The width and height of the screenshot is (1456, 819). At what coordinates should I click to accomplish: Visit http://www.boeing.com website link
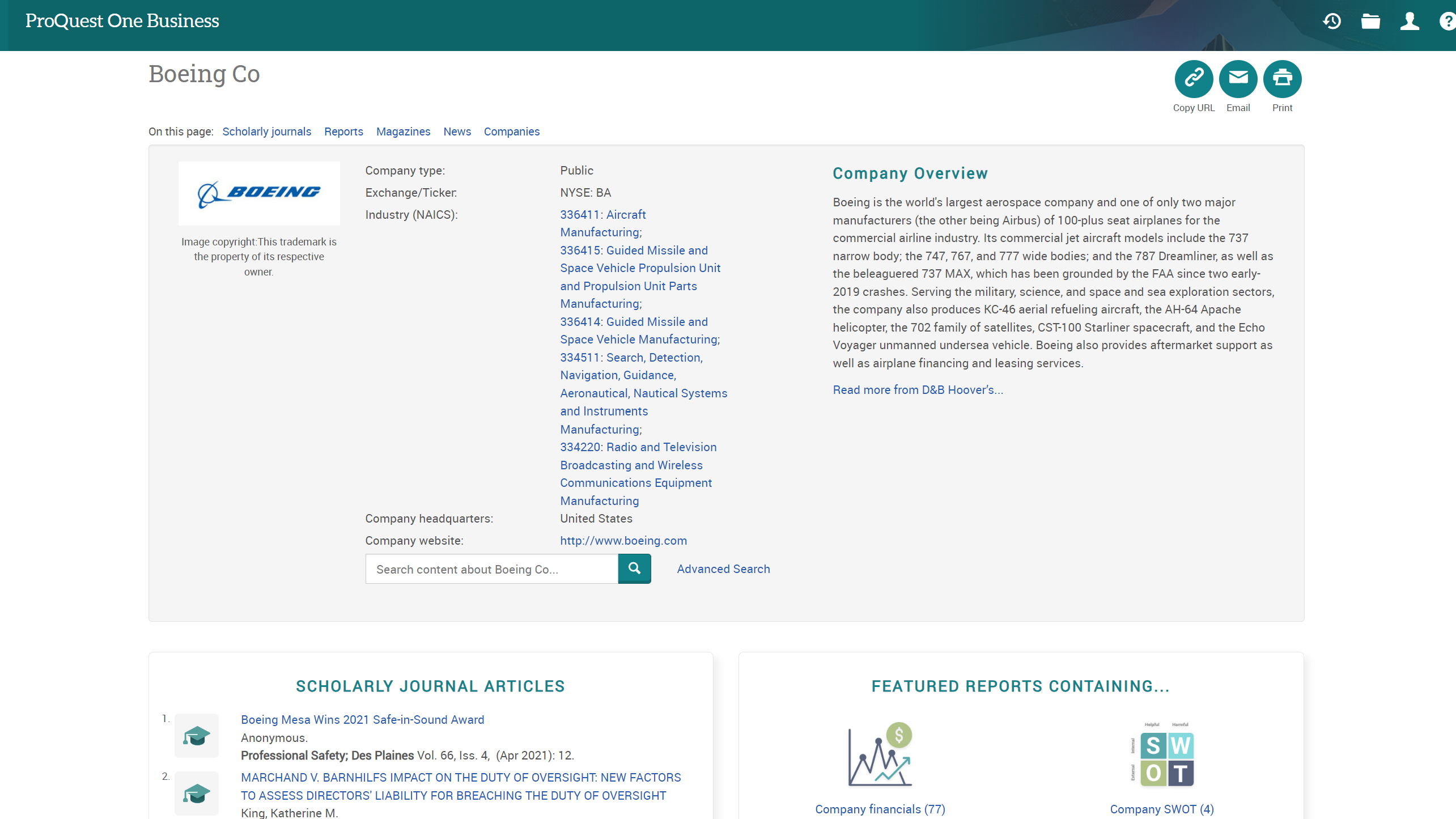(623, 541)
